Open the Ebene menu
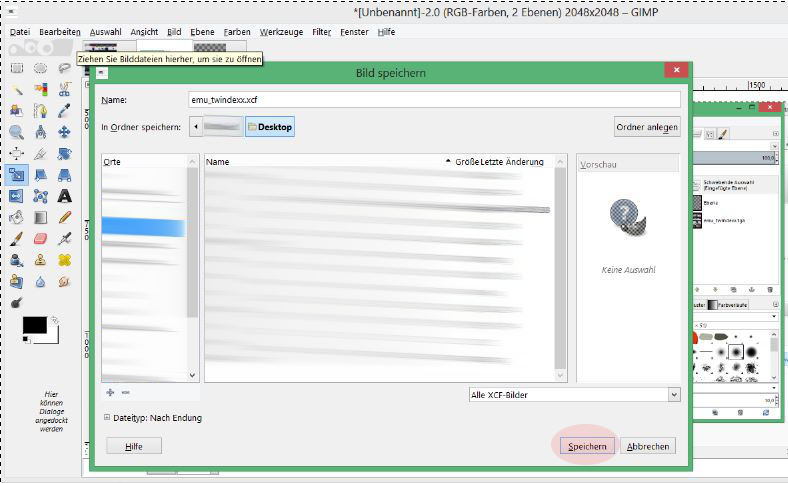This screenshot has height=483, width=788. pyautogui.click(x=203, y=32)
